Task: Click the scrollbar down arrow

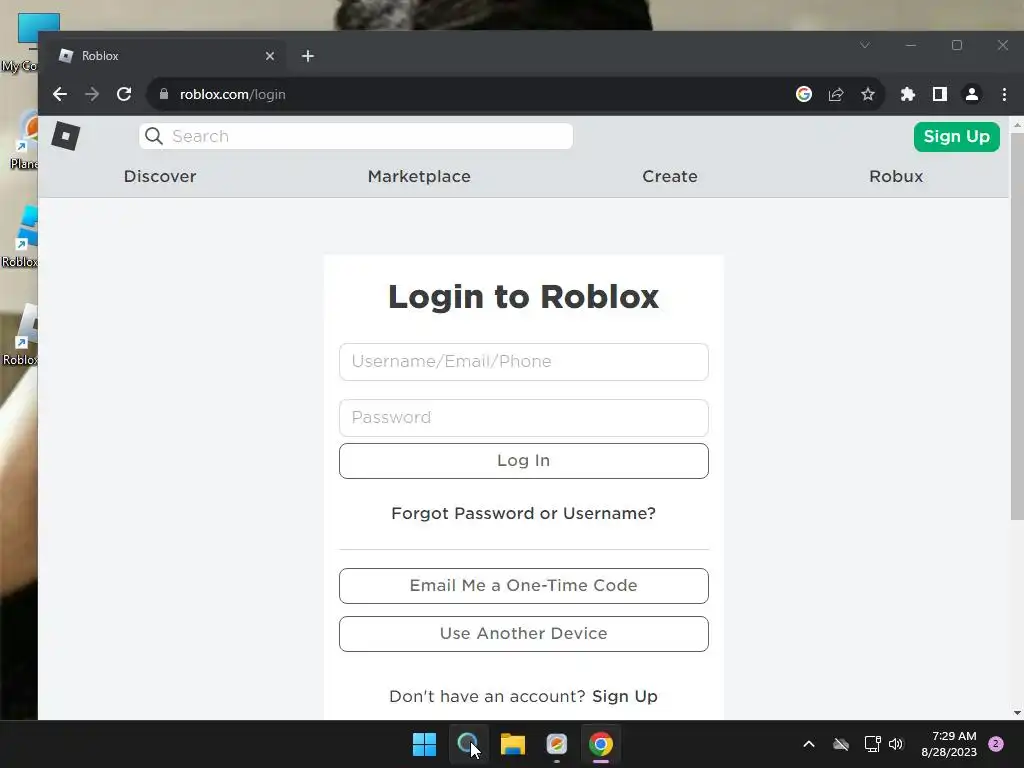Action: pos(1017,713)
